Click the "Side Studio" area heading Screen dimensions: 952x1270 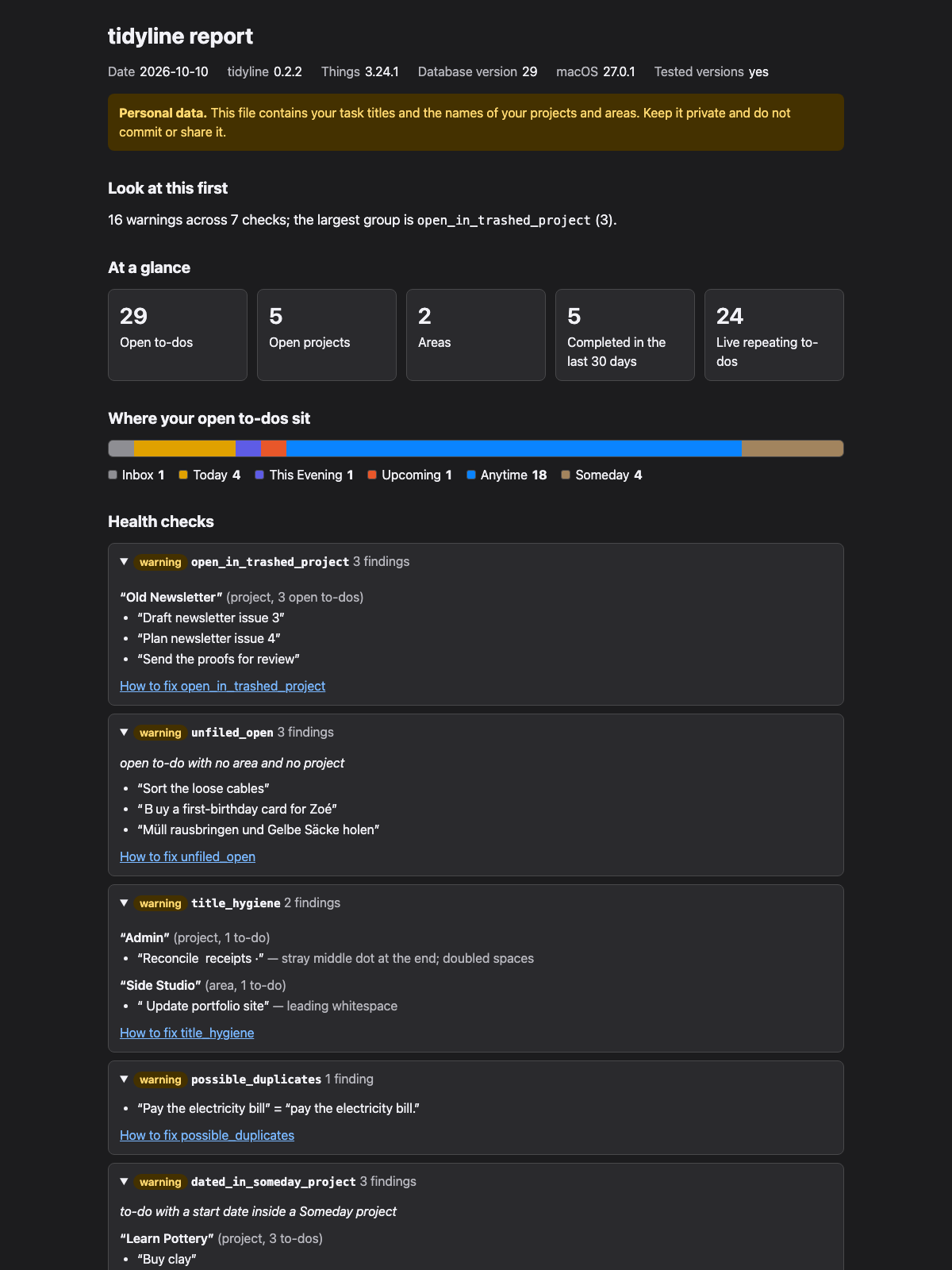point(160,985)
